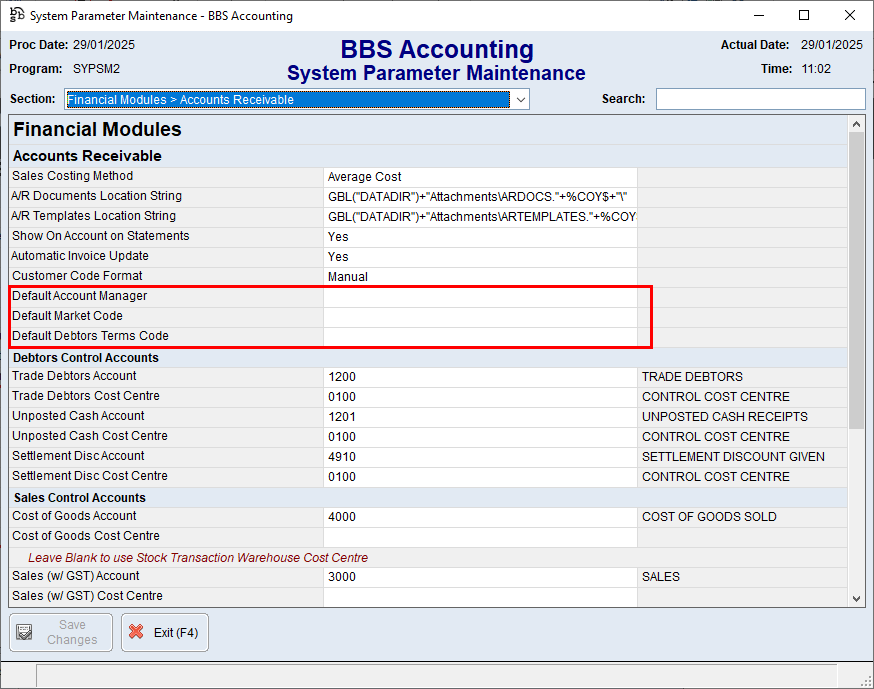Click the Save Changes disk icon
Image resolution: width=874 pixels, height=689 pixels.
pyautogui.click(x=26, y=633)
